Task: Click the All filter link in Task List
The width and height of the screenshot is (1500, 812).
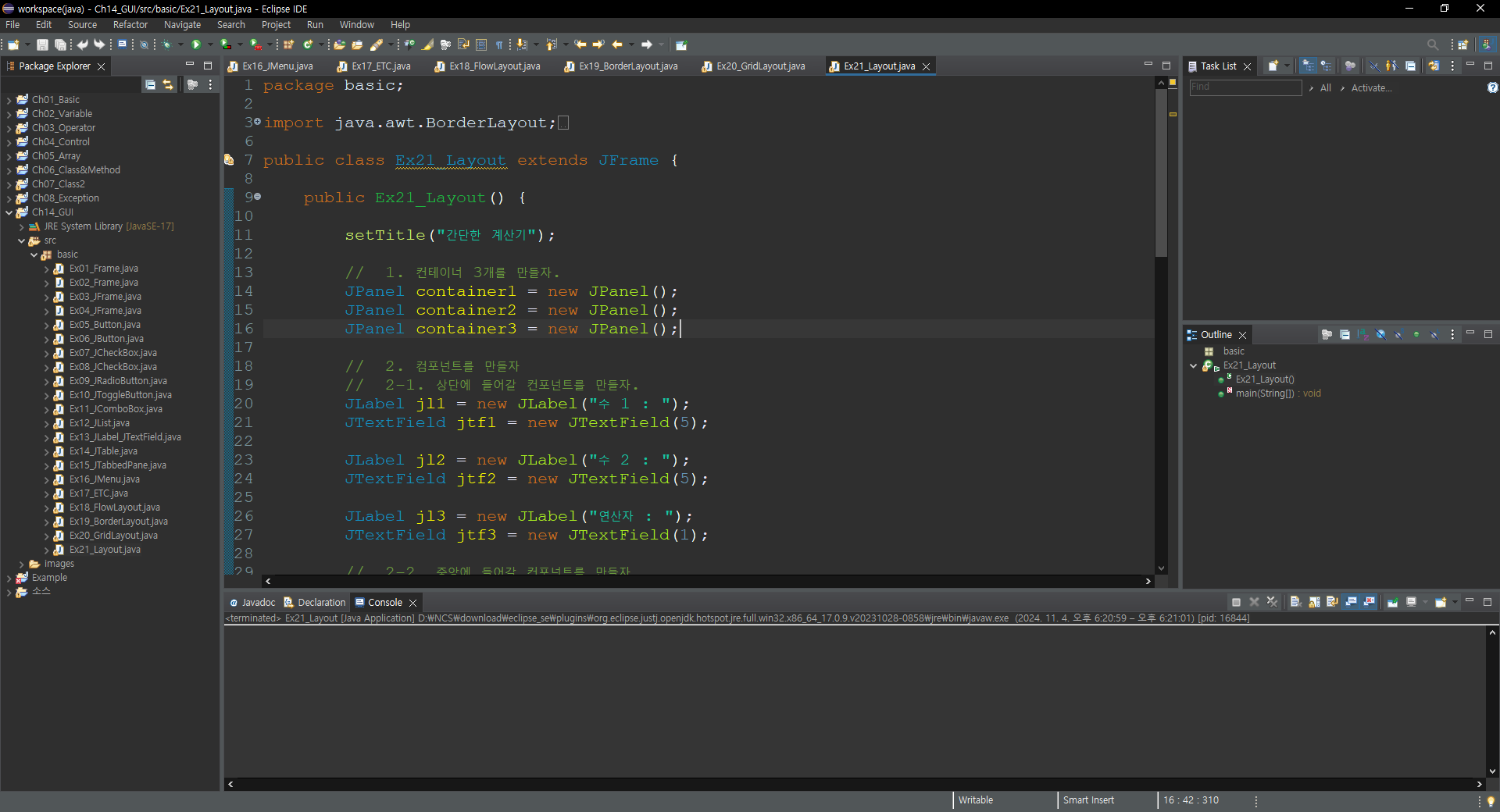Action: pos(1326,88)
